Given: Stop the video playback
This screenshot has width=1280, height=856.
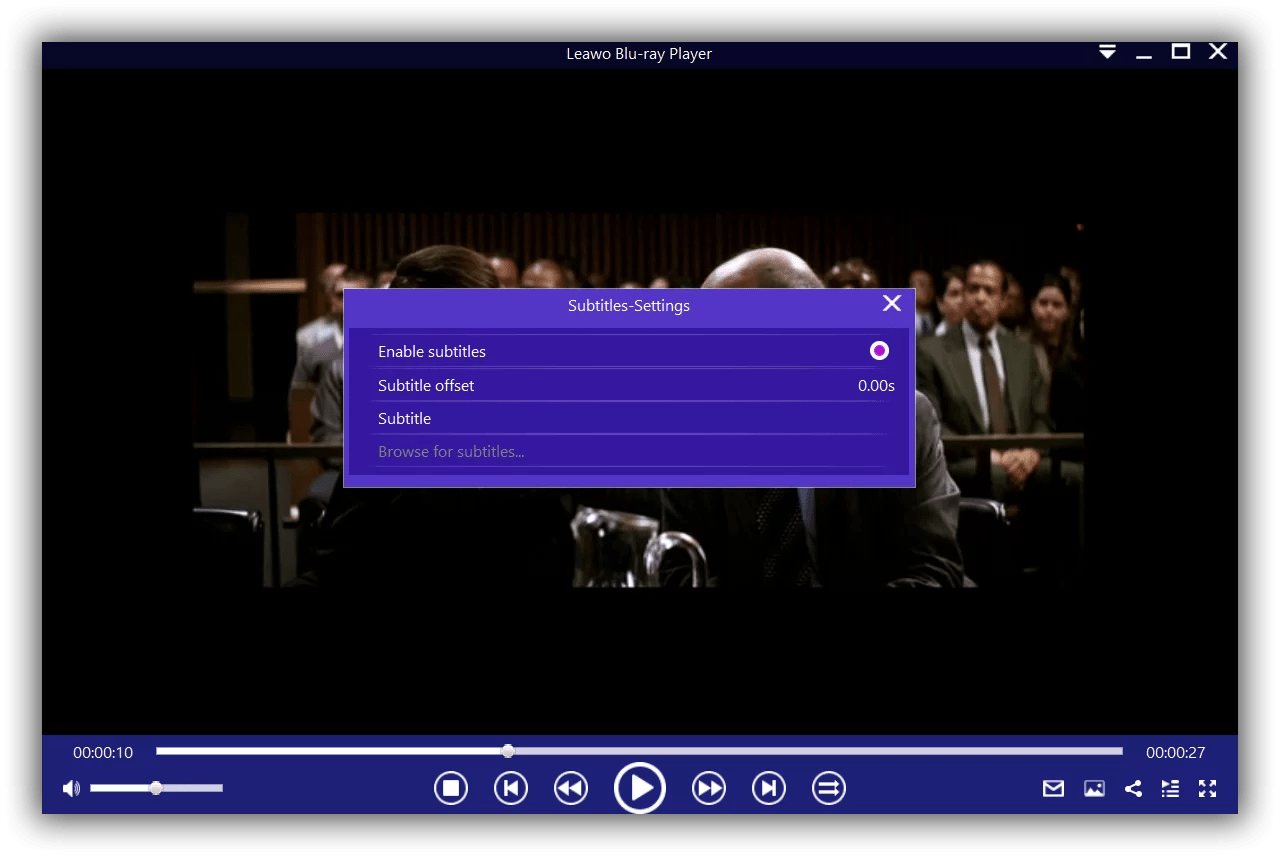Looking at the screenshot, I should (x=450, y=788).
